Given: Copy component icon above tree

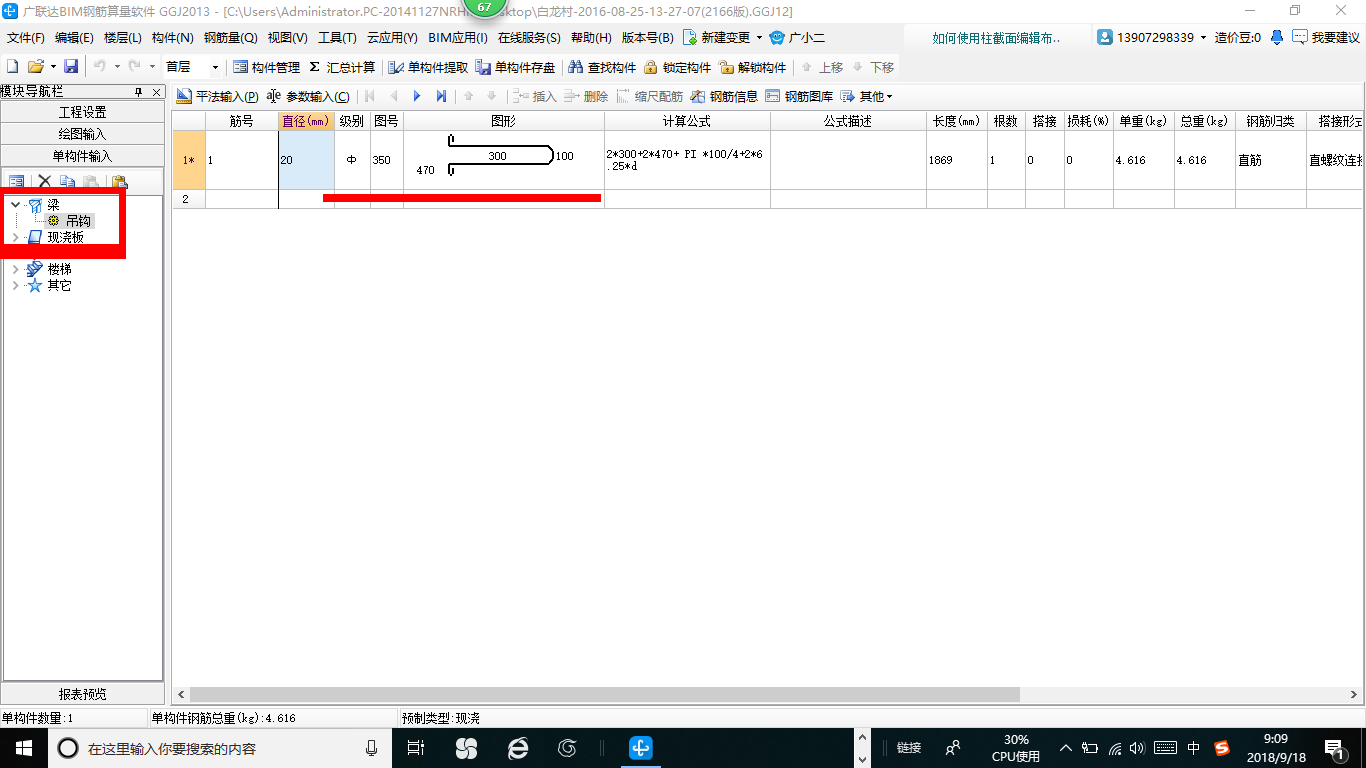Looking at the screenshot, I should tap(68, 181).
